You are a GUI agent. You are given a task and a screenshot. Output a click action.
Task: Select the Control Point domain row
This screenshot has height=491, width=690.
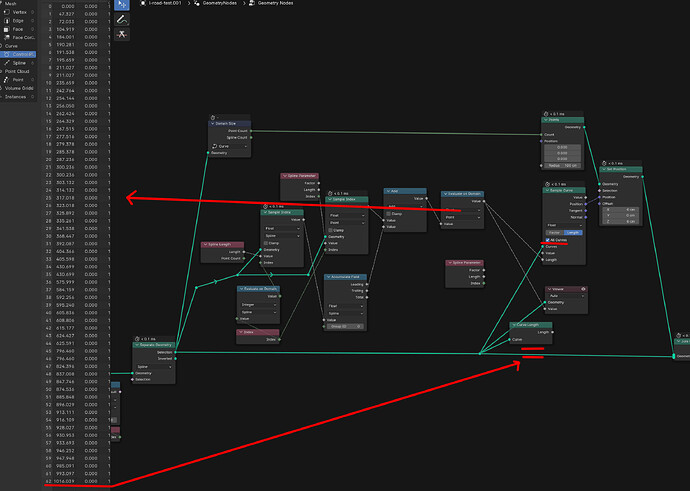18,54
